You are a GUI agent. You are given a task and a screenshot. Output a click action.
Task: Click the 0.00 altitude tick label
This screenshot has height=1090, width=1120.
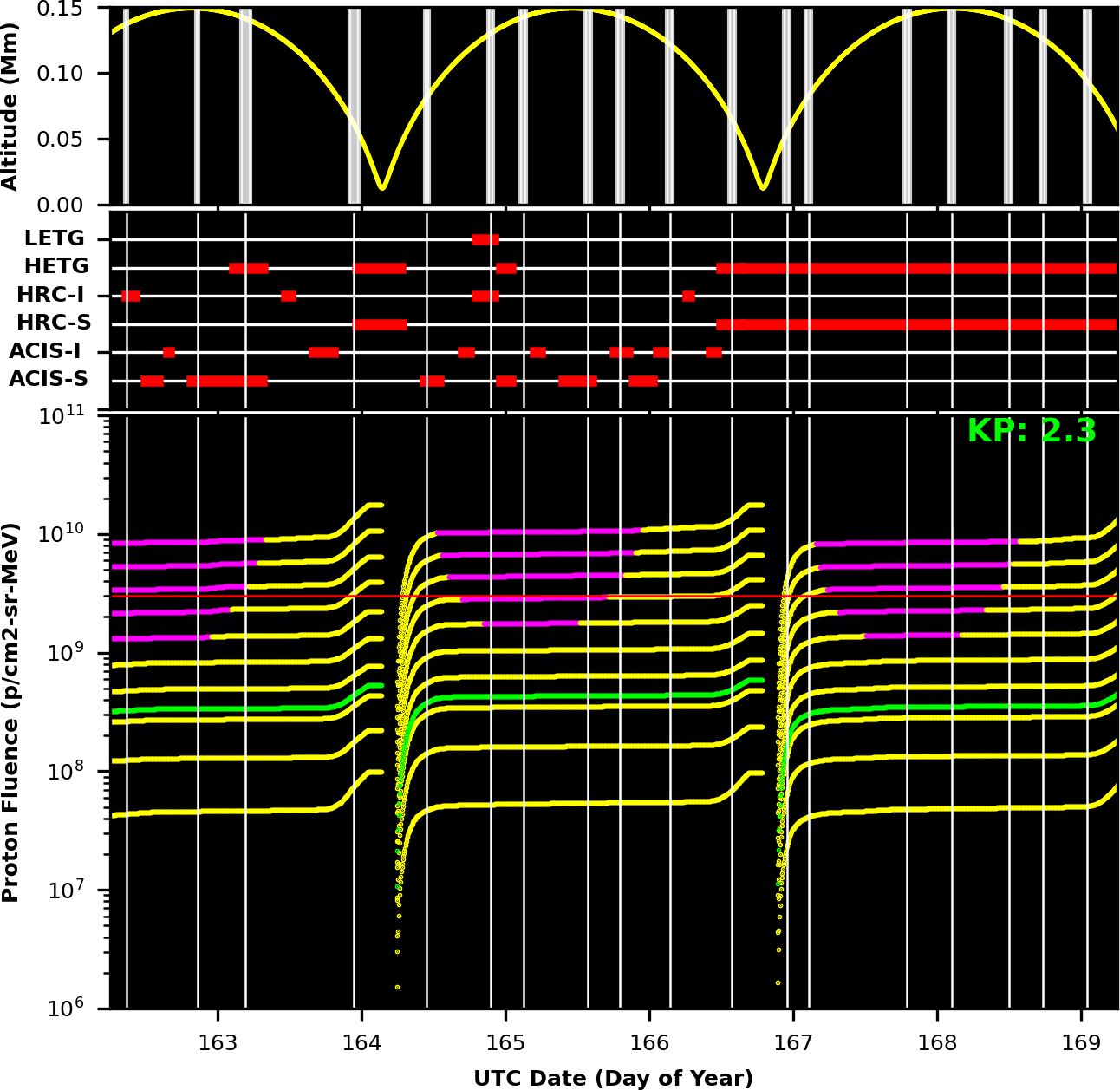coord(60,206)
